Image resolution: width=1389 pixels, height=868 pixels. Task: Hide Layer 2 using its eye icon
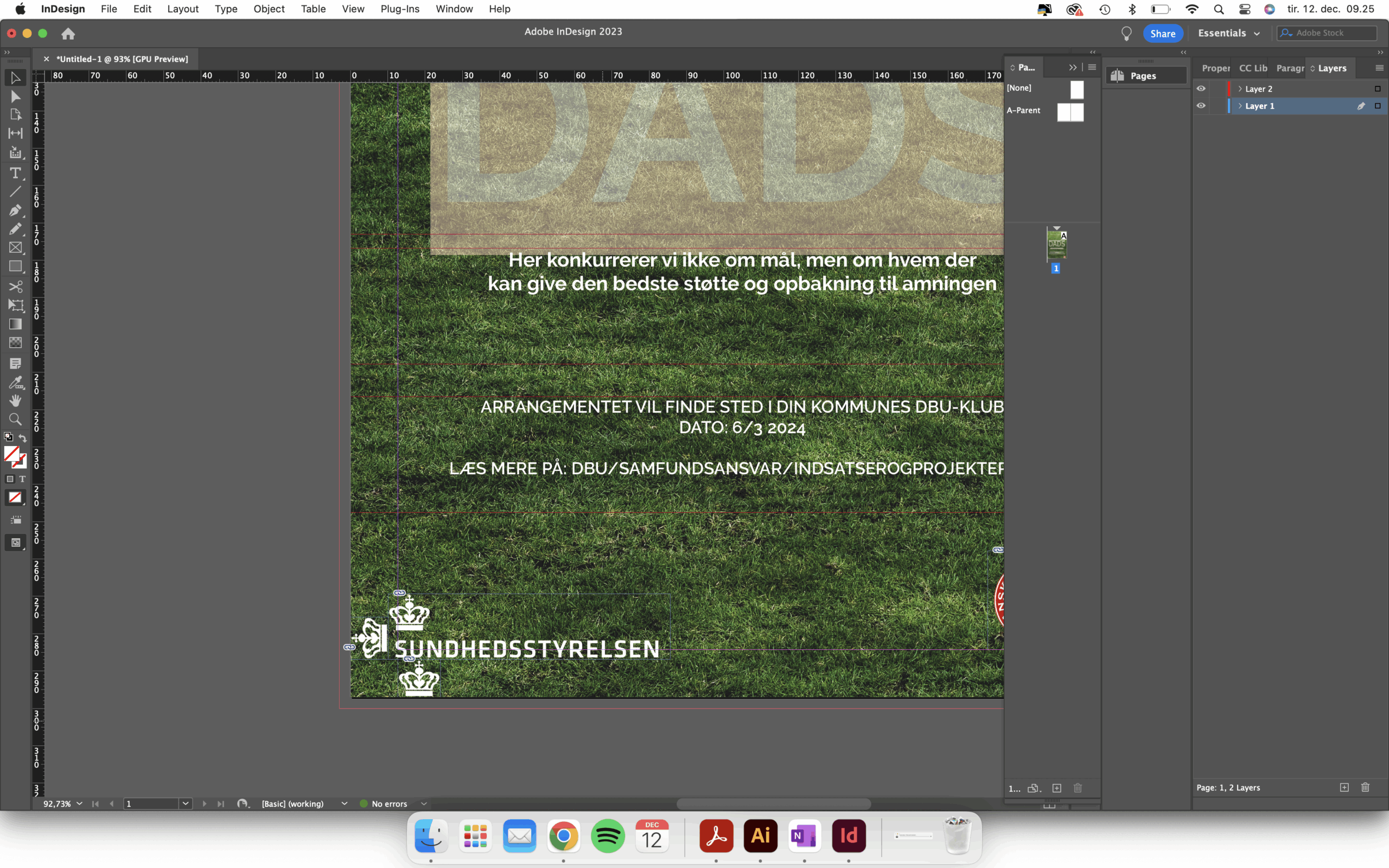coord(1201,89)
